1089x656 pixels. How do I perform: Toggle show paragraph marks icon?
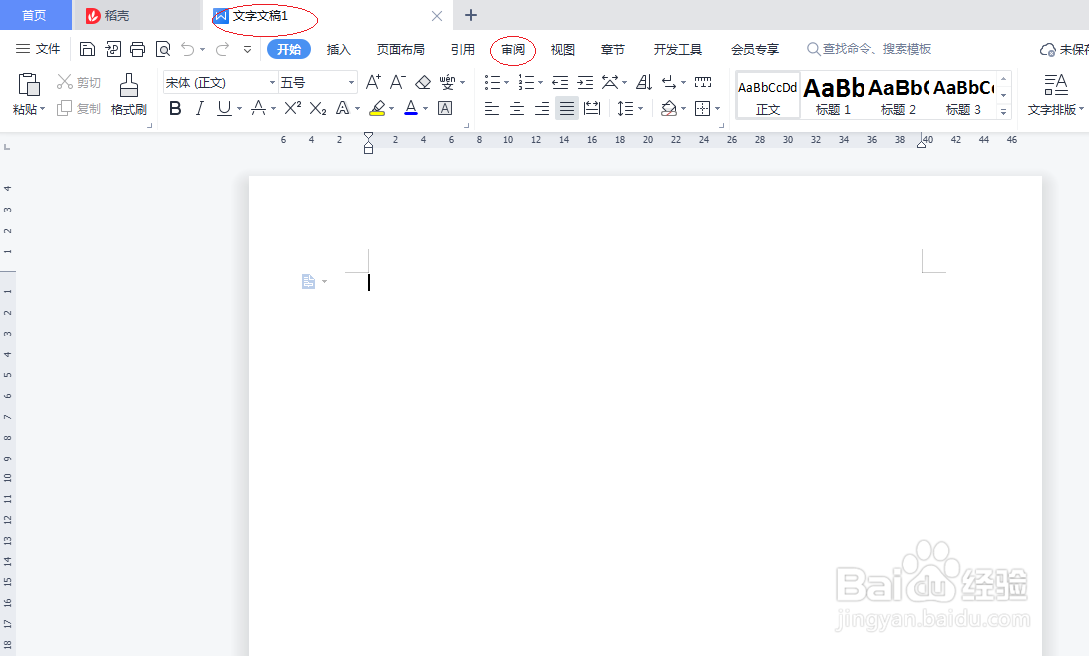pyautogui.click(x=669, y=82)
